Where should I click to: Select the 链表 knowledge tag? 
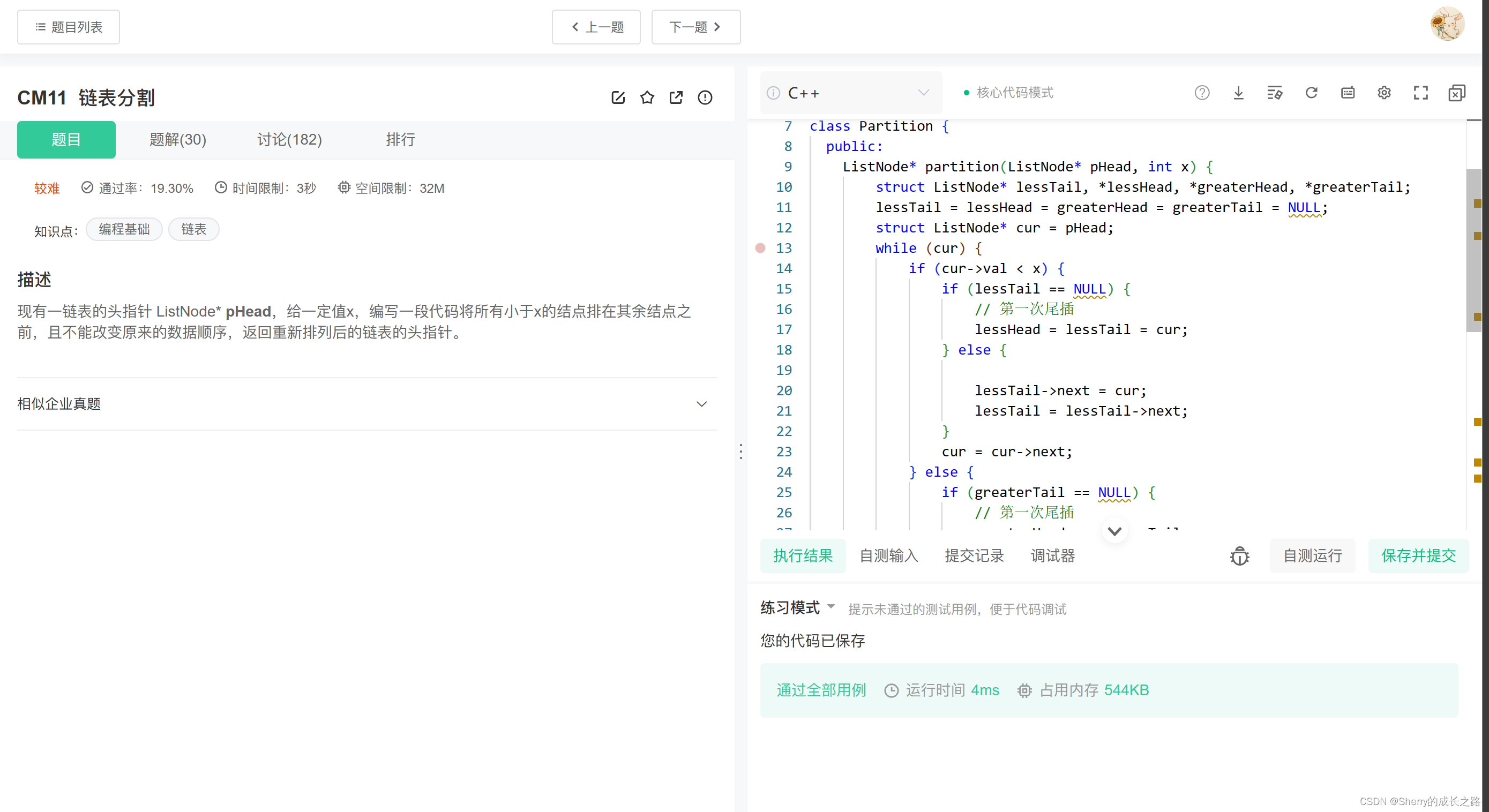[193, 229]
